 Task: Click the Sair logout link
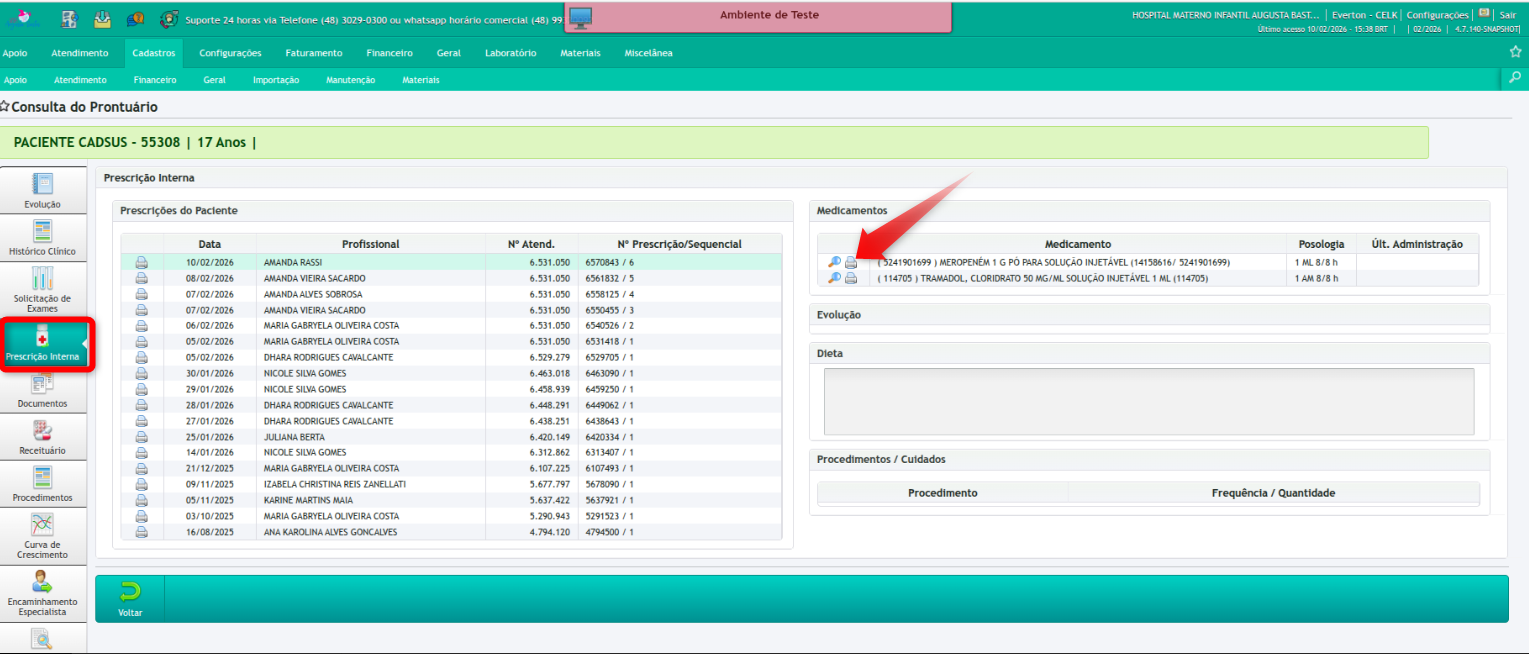[1508, 15]
